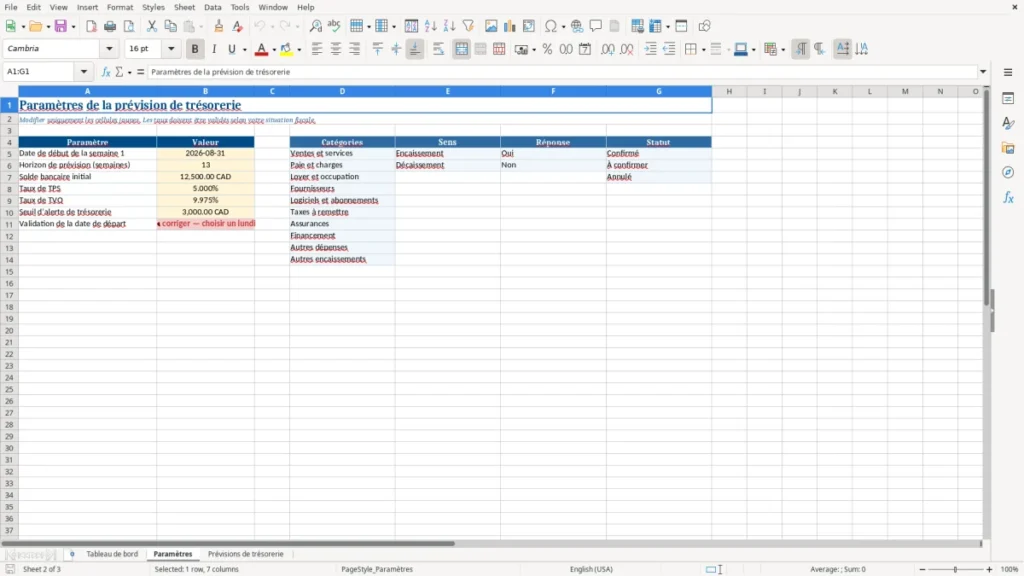The height and width of the screenshot is (576, 1024).
Task: Expand the Borders dropdown arrow
Action: (703, 50)
